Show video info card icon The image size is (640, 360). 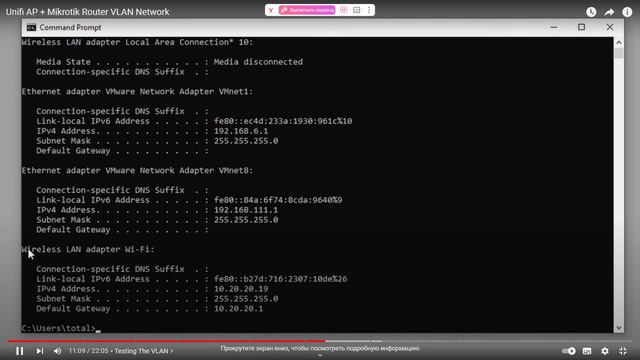coord(627,12)
